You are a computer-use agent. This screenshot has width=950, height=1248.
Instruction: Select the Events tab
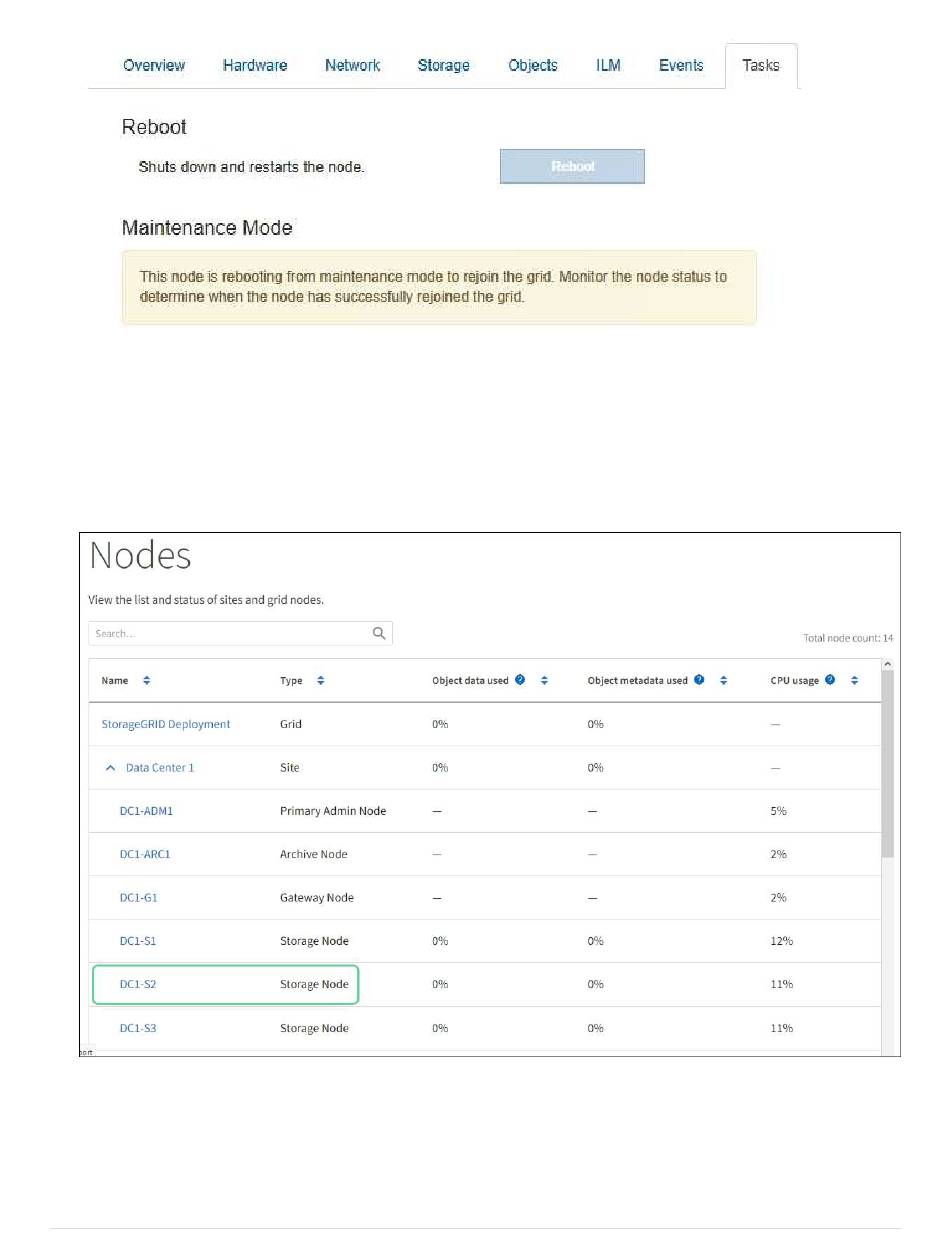(x=681, y=65)
